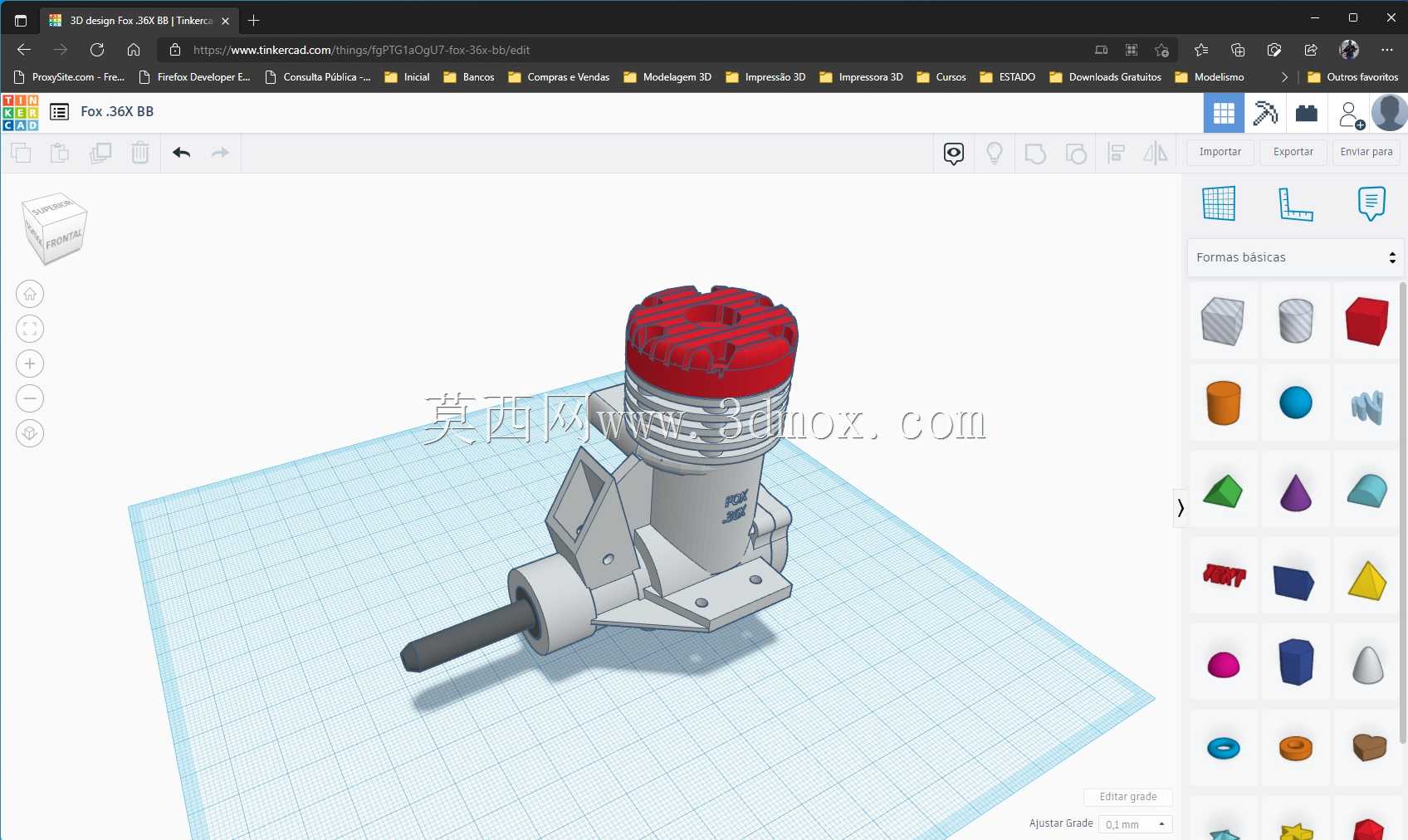This screenshot has height=840, width=1408.
Task: Open the designs list icon beside Fox .36X BB
Action: tap(59, 112)
